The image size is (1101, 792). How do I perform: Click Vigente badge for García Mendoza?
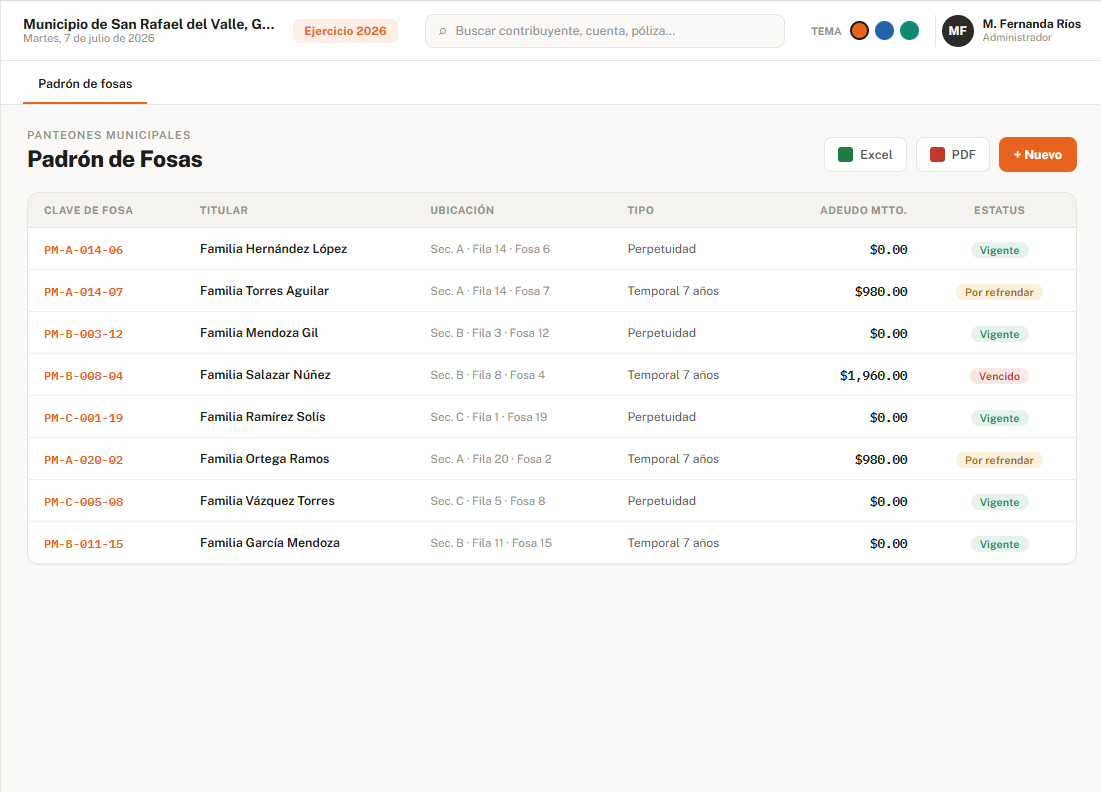click(999, 544)
